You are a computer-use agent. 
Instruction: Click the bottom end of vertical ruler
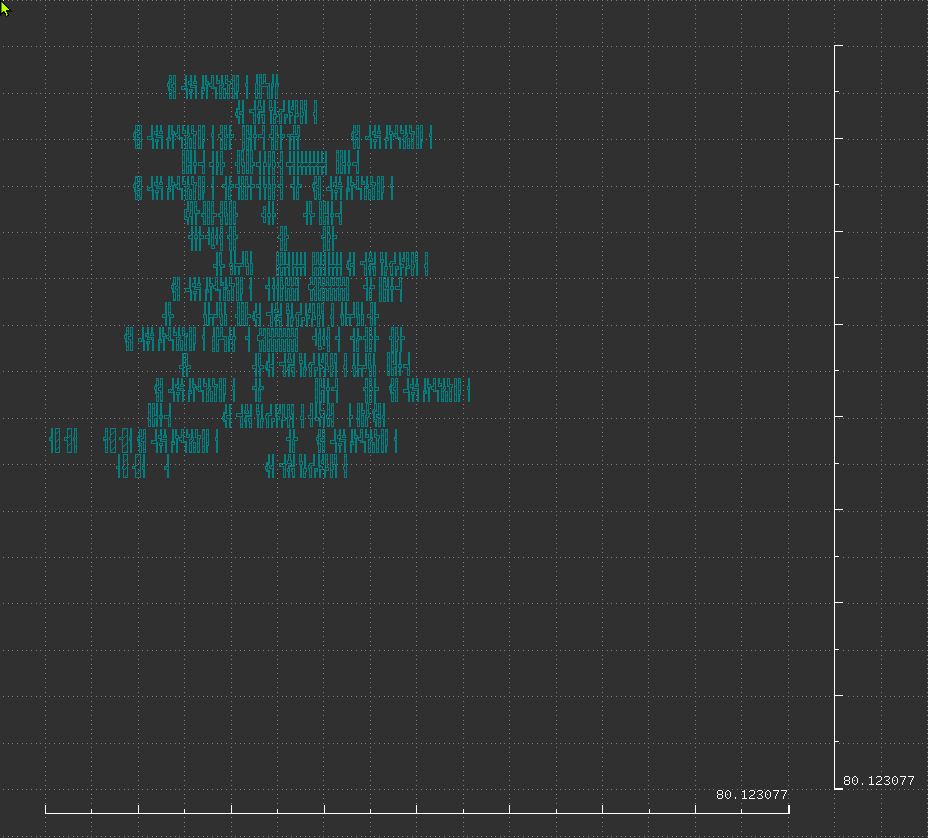[x=836, y=787]
